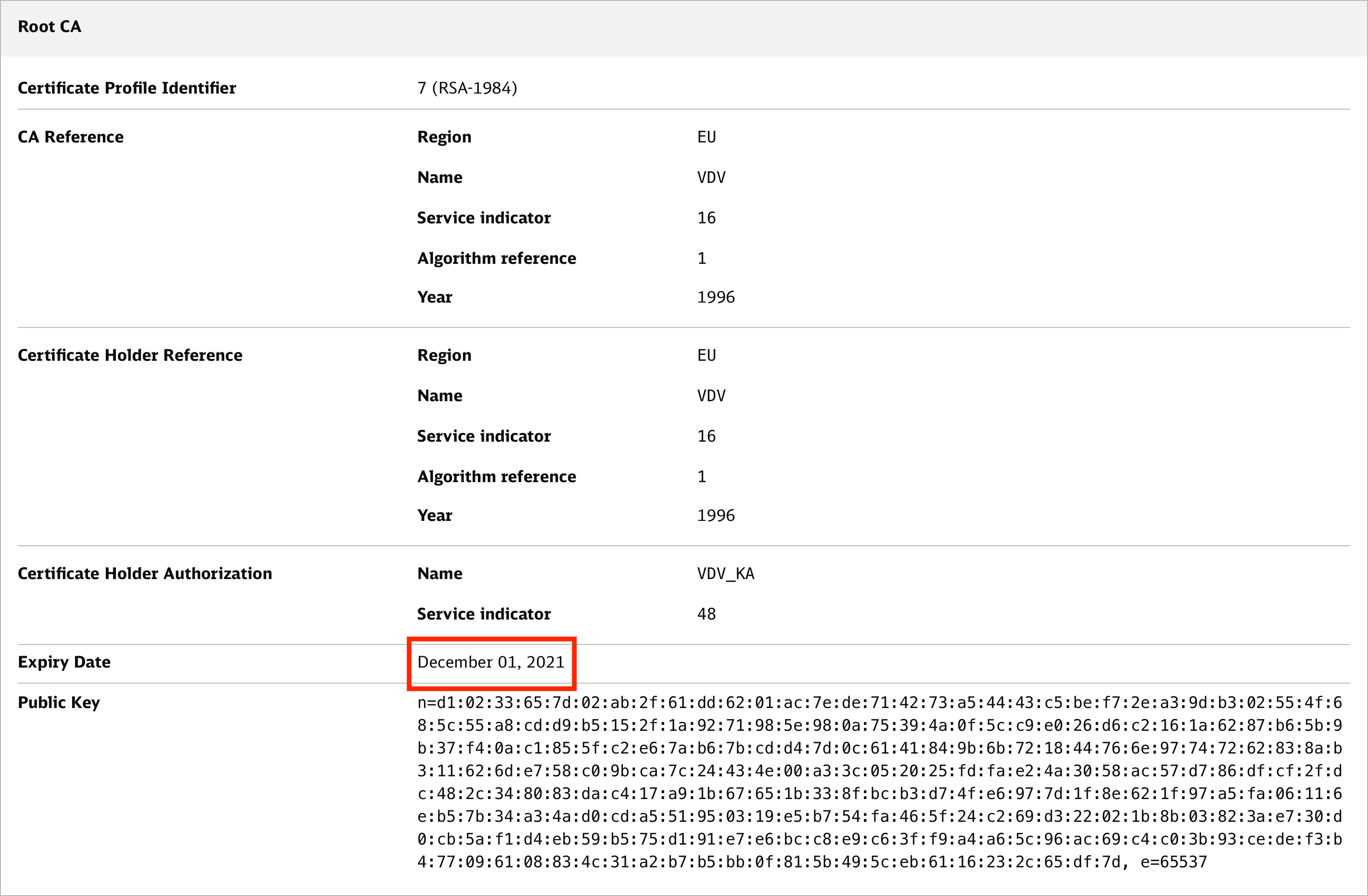Screen dimensions: 1368x896
Task: Select VDV value under Certificate Holder Reference
Action: pos(711,395)
